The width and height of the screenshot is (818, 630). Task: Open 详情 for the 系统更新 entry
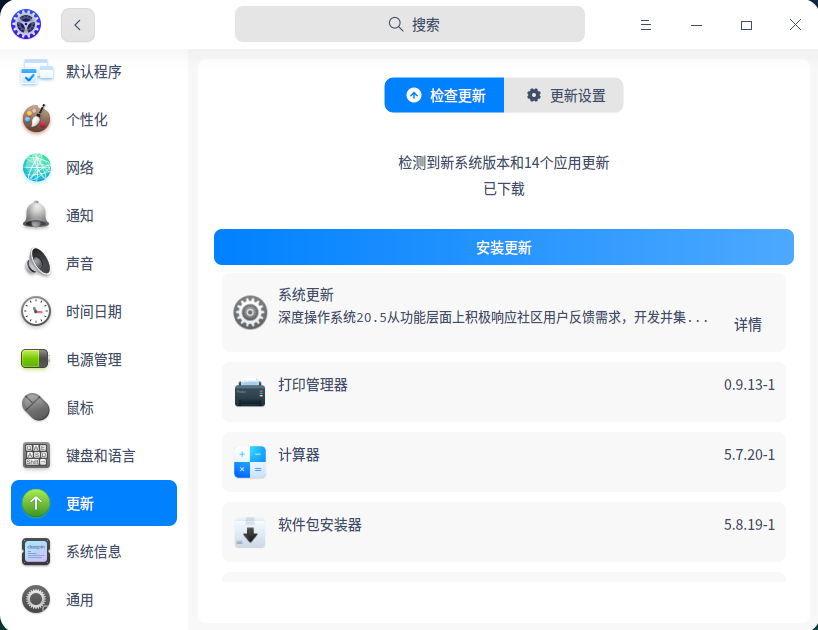pyautogui.click(x=748, y=327)
